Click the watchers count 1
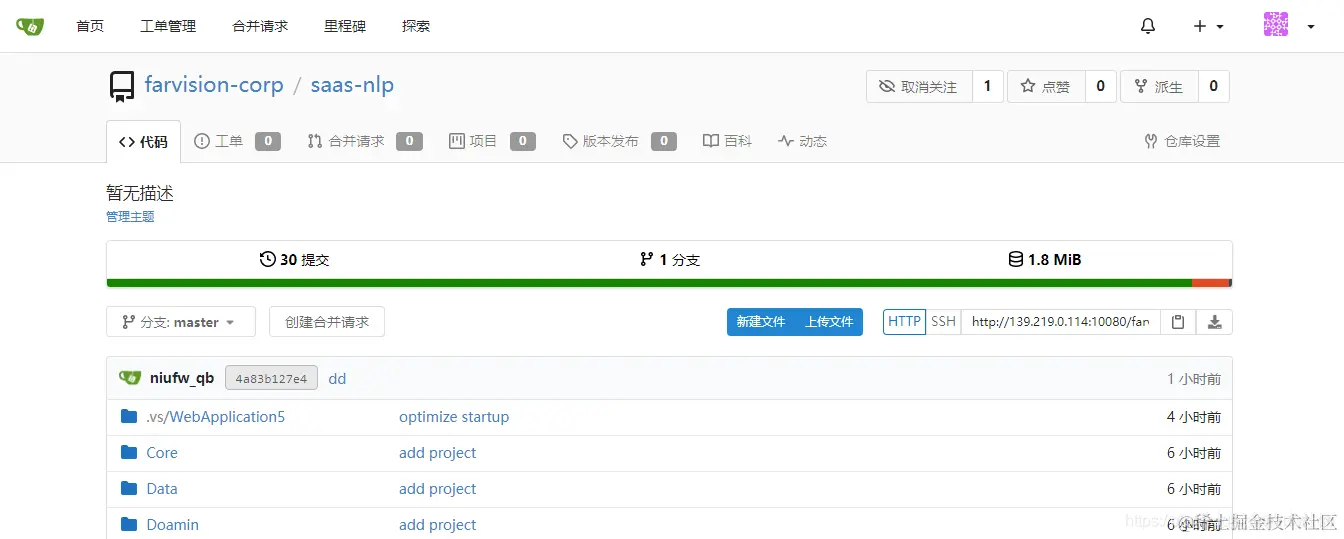This screenshot has width=1344, height=539. (x=988, y=86)
